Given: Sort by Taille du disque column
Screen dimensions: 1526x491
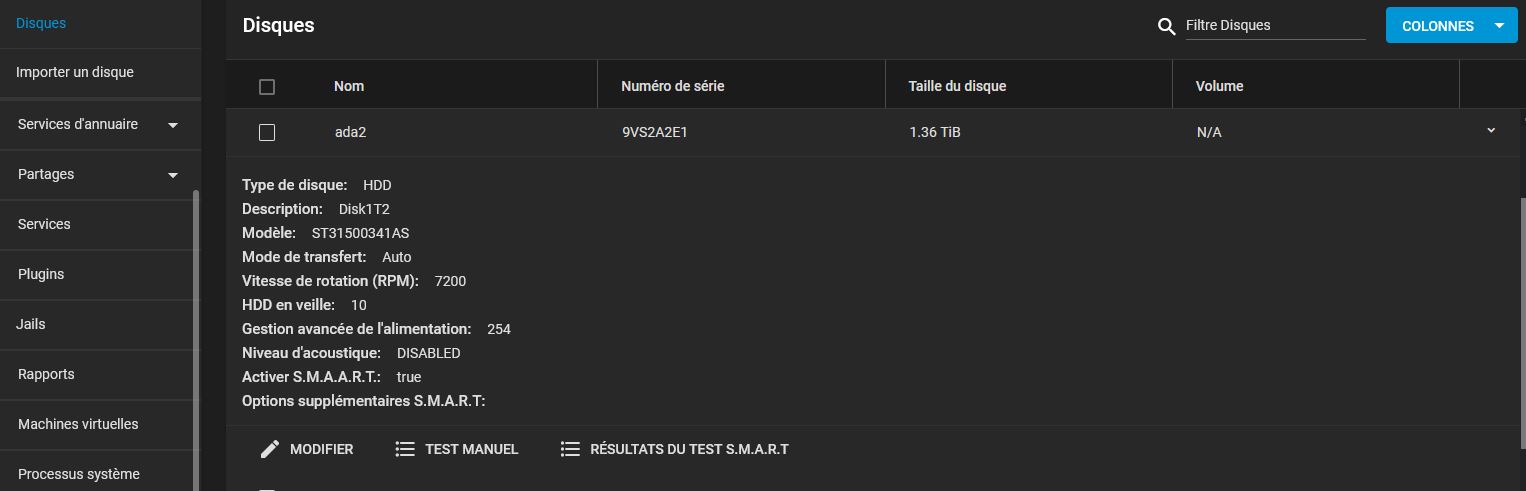Looking at the screenshot, I should point(957,86).
